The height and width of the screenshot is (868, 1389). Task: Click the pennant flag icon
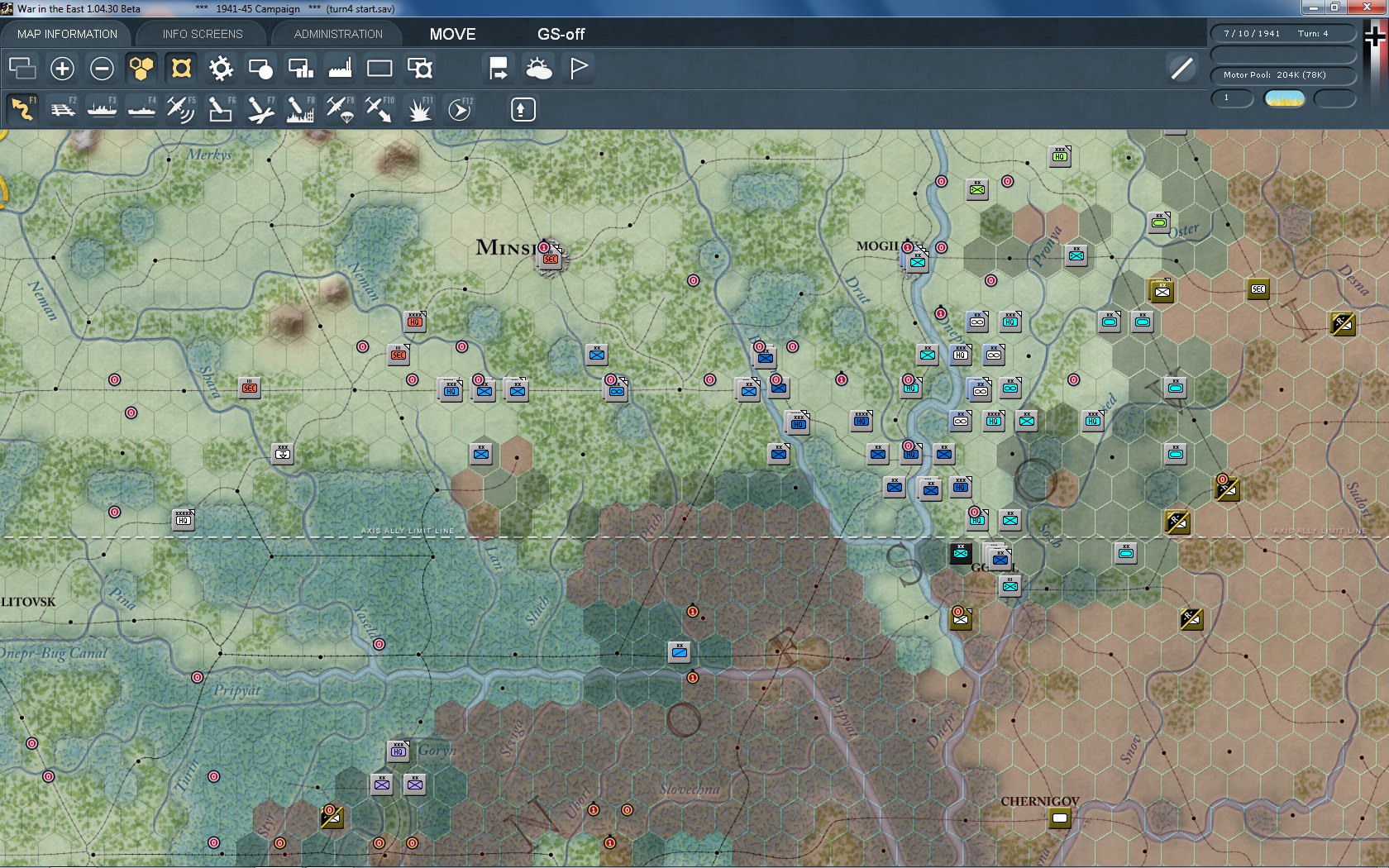point(579,68)
